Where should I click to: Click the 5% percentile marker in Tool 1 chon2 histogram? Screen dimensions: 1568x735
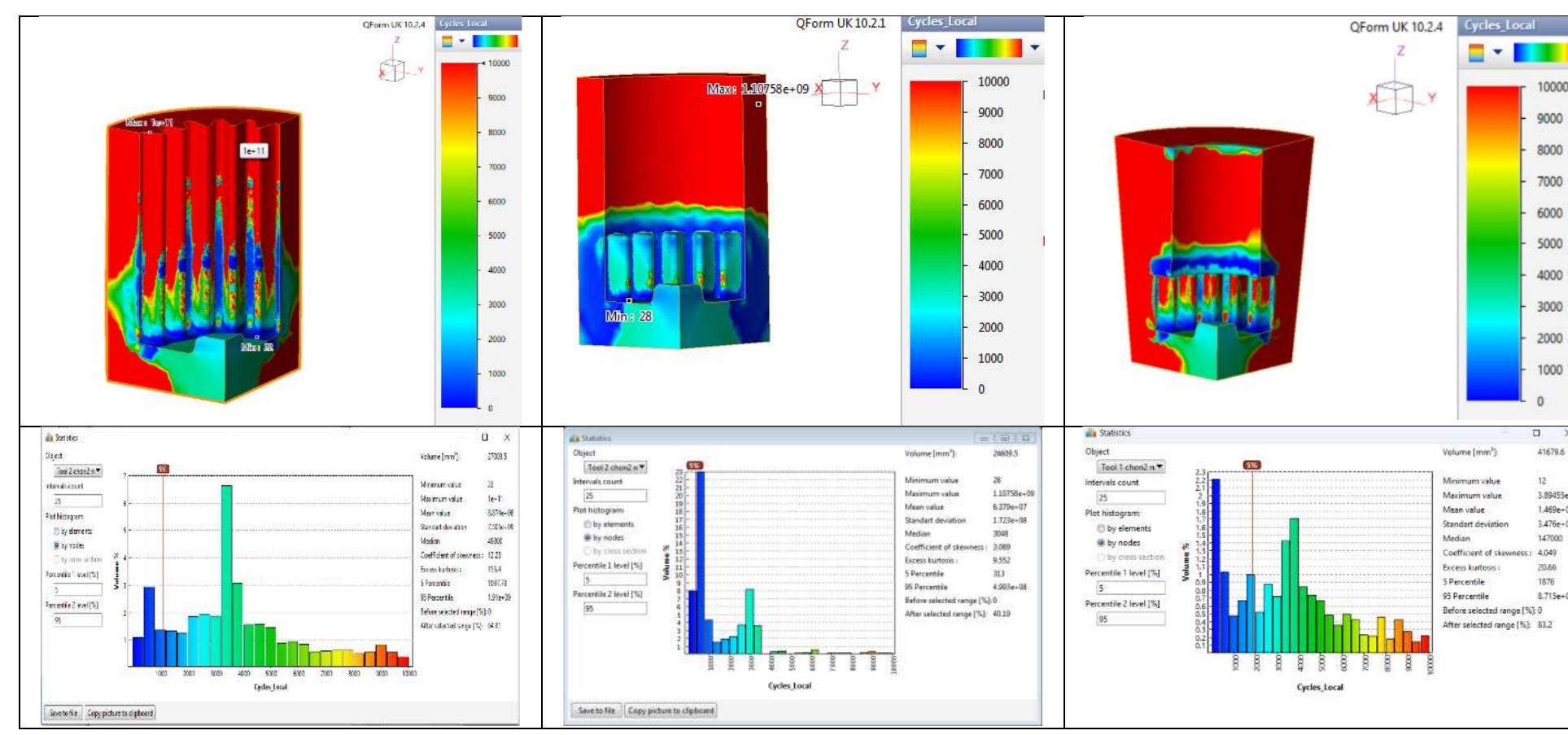(1251, 465)
